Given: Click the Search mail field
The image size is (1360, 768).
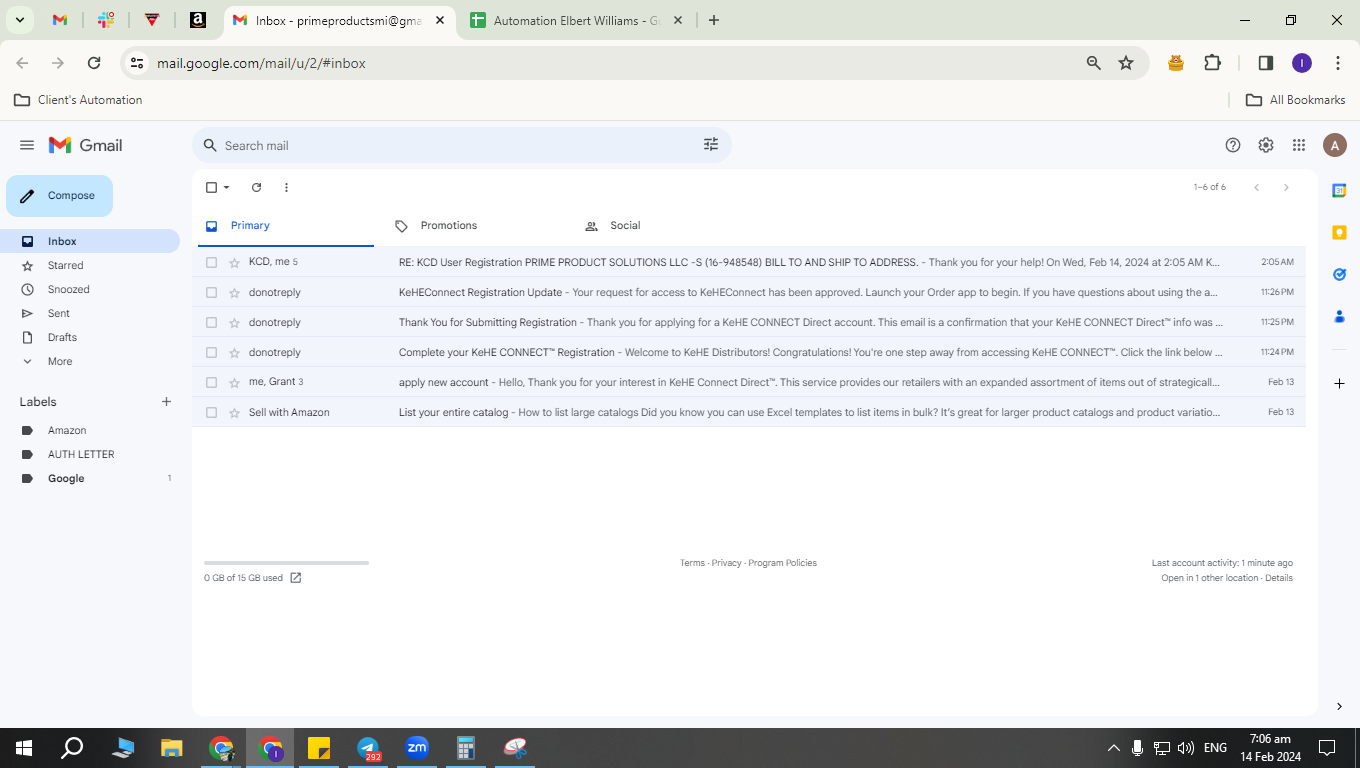Looking at the screenshot, I should tap(462, 145).
